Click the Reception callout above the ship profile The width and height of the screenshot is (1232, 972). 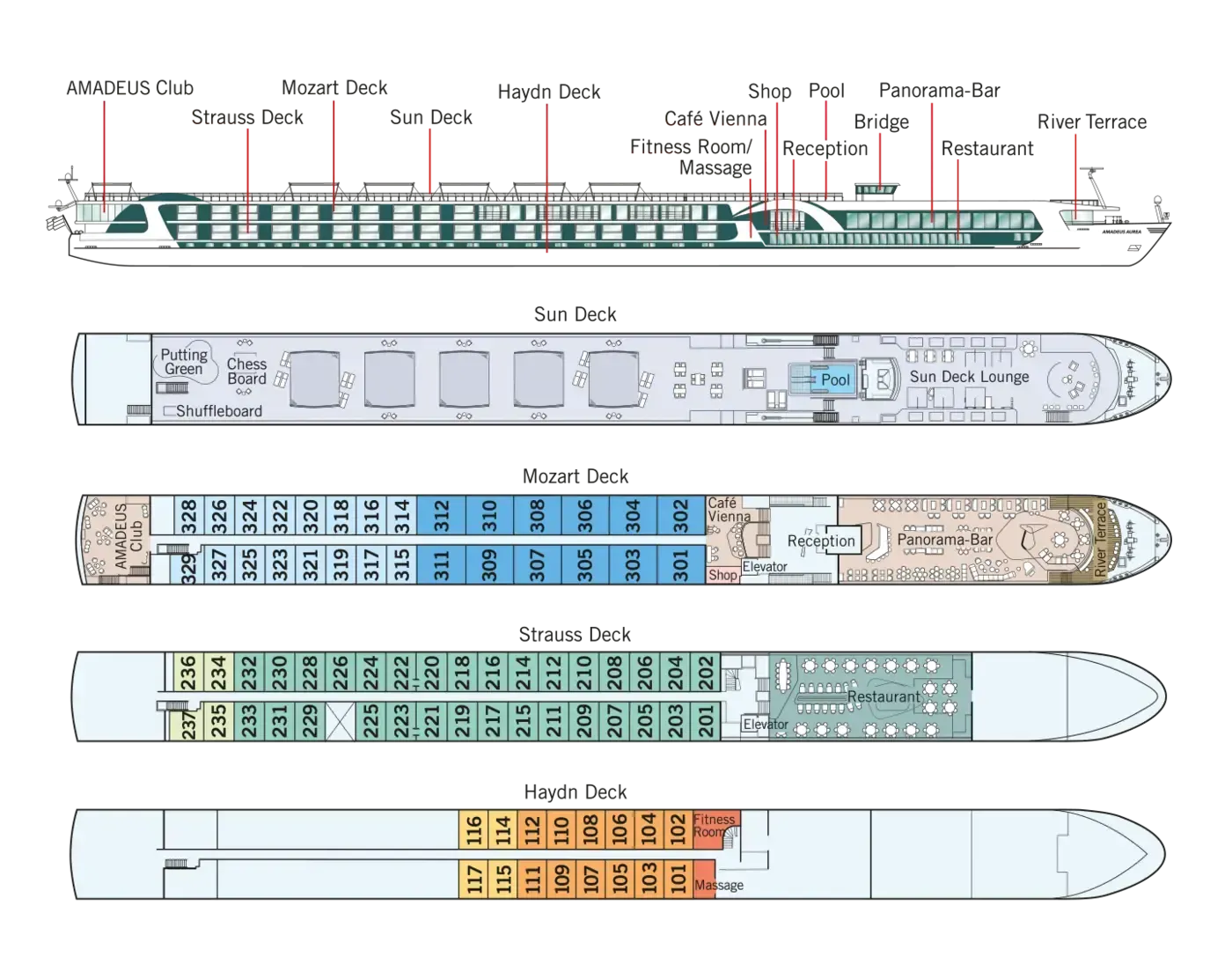pos(825,149)
